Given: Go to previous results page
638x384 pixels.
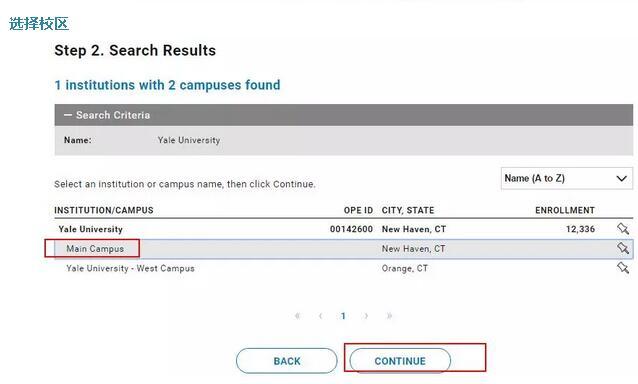Looking at the screenshot, I should (321, 316).
